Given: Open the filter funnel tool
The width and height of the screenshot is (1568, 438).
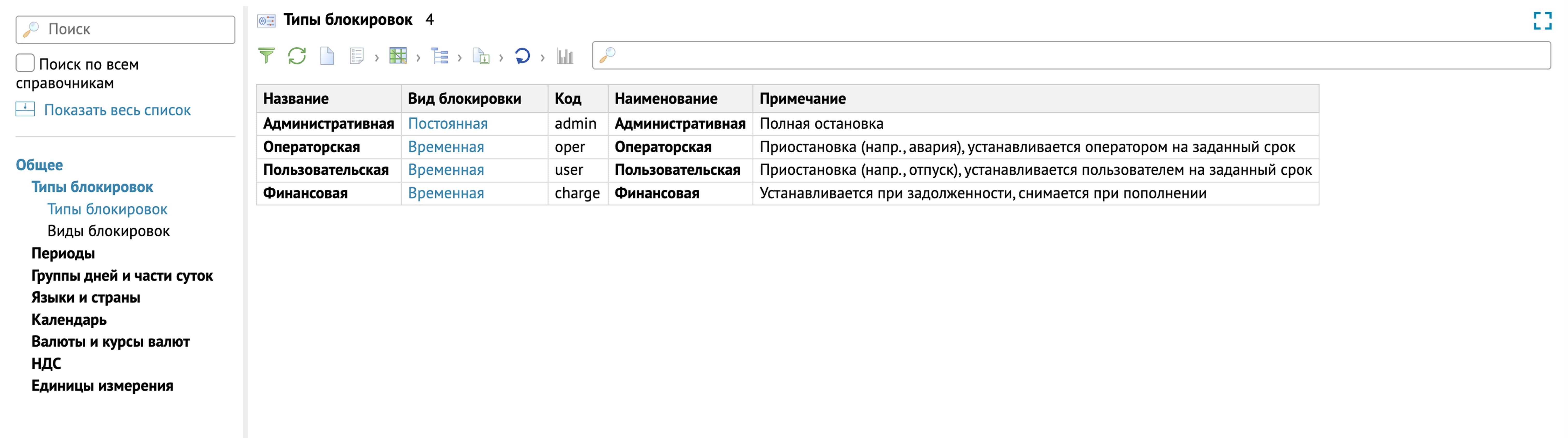Looking at the screenshot, I should pos(266,56).
